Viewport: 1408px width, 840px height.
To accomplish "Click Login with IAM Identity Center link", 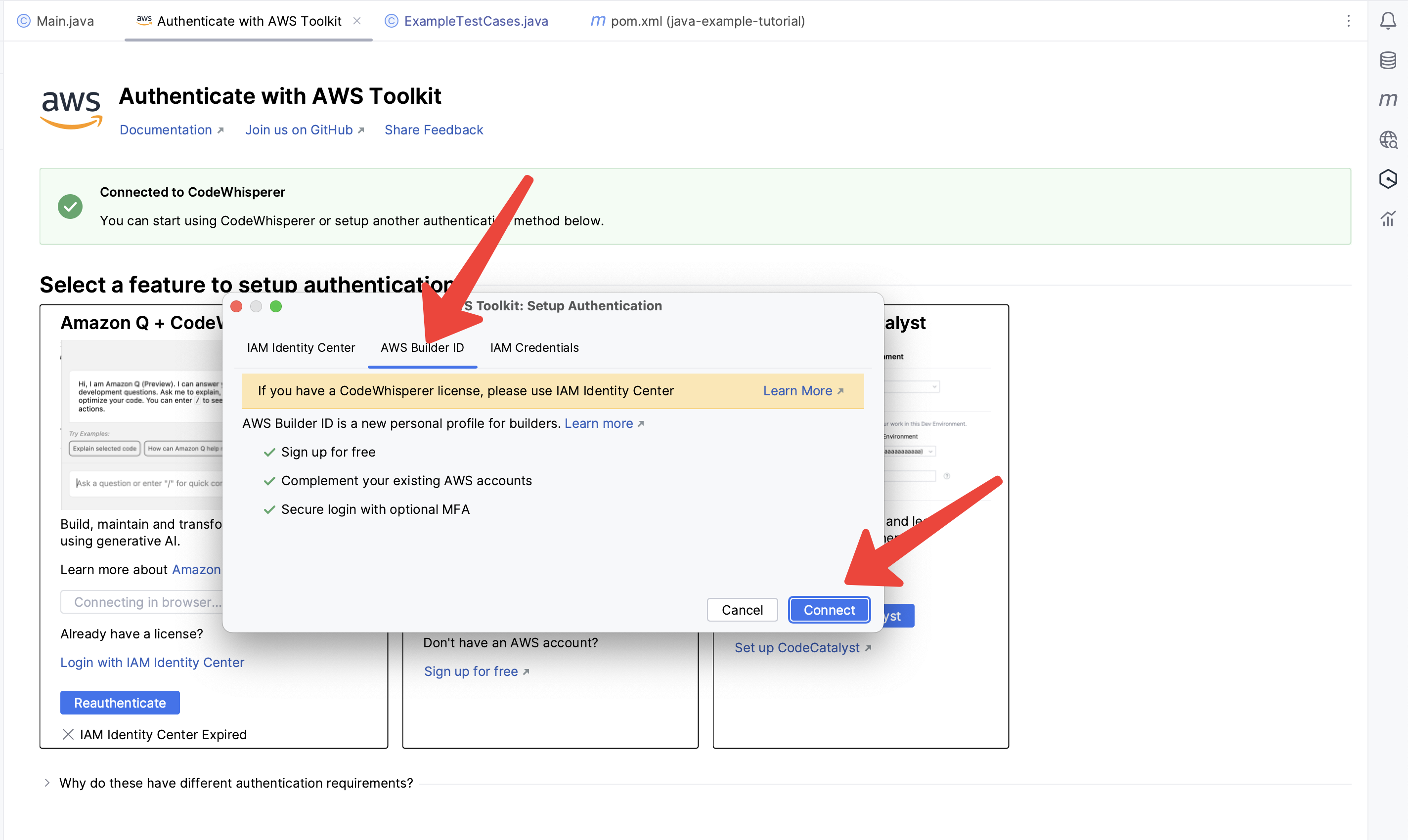I will coord(152,663).
